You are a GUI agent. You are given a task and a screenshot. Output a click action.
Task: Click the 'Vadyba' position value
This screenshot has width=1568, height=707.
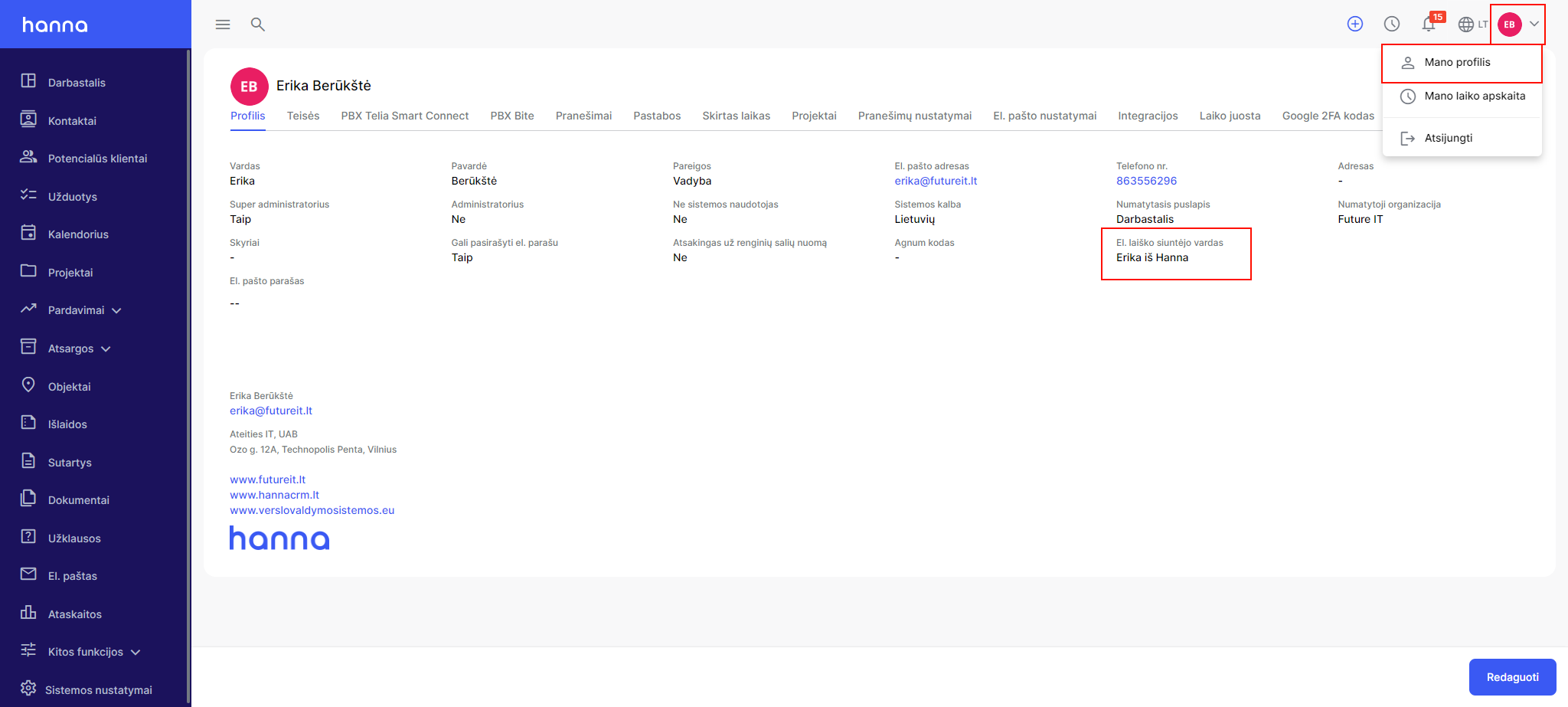pos(692,181)
